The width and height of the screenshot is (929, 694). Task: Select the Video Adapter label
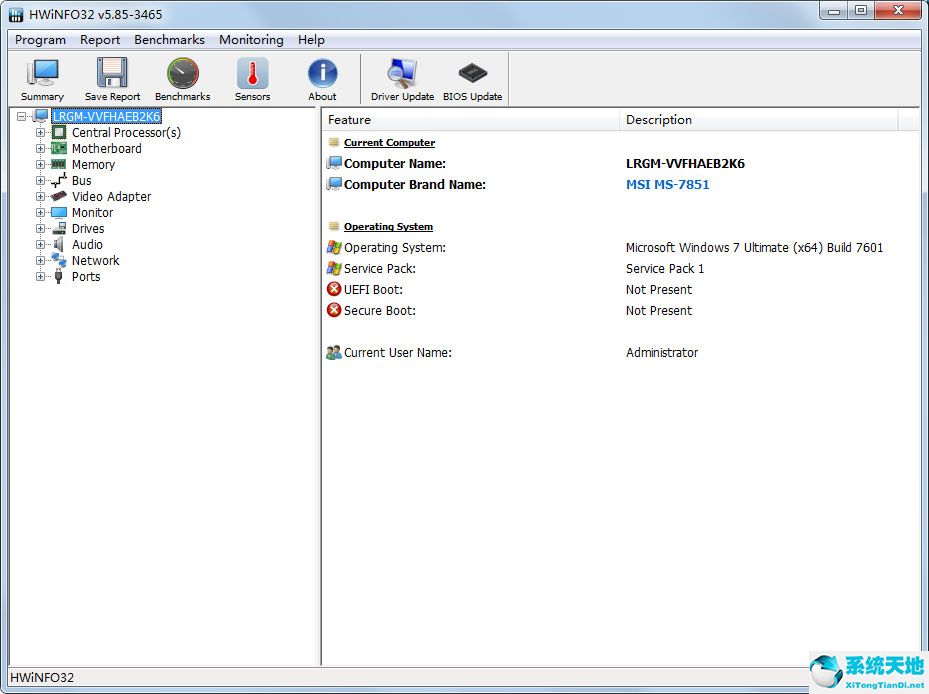pos(111,196)
